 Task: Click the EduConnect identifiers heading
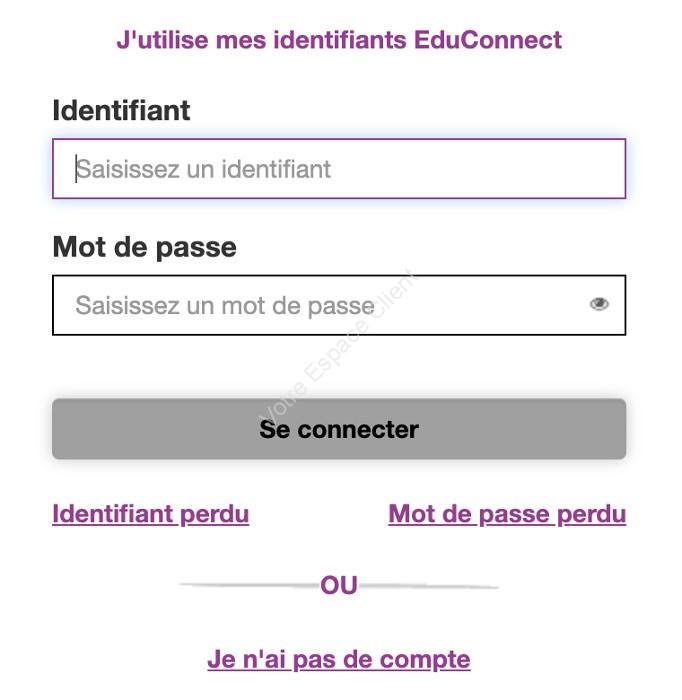coord(339,40)
